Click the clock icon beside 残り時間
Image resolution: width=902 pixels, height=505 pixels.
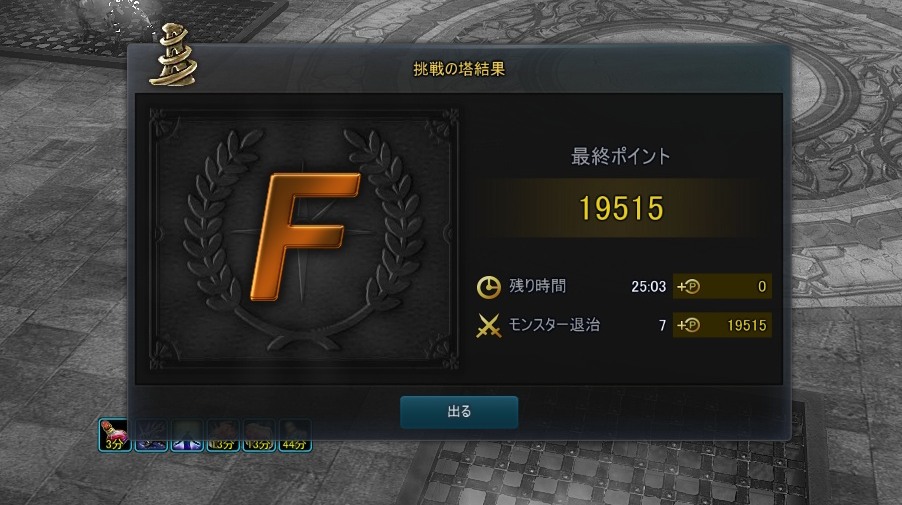(488, 287)
